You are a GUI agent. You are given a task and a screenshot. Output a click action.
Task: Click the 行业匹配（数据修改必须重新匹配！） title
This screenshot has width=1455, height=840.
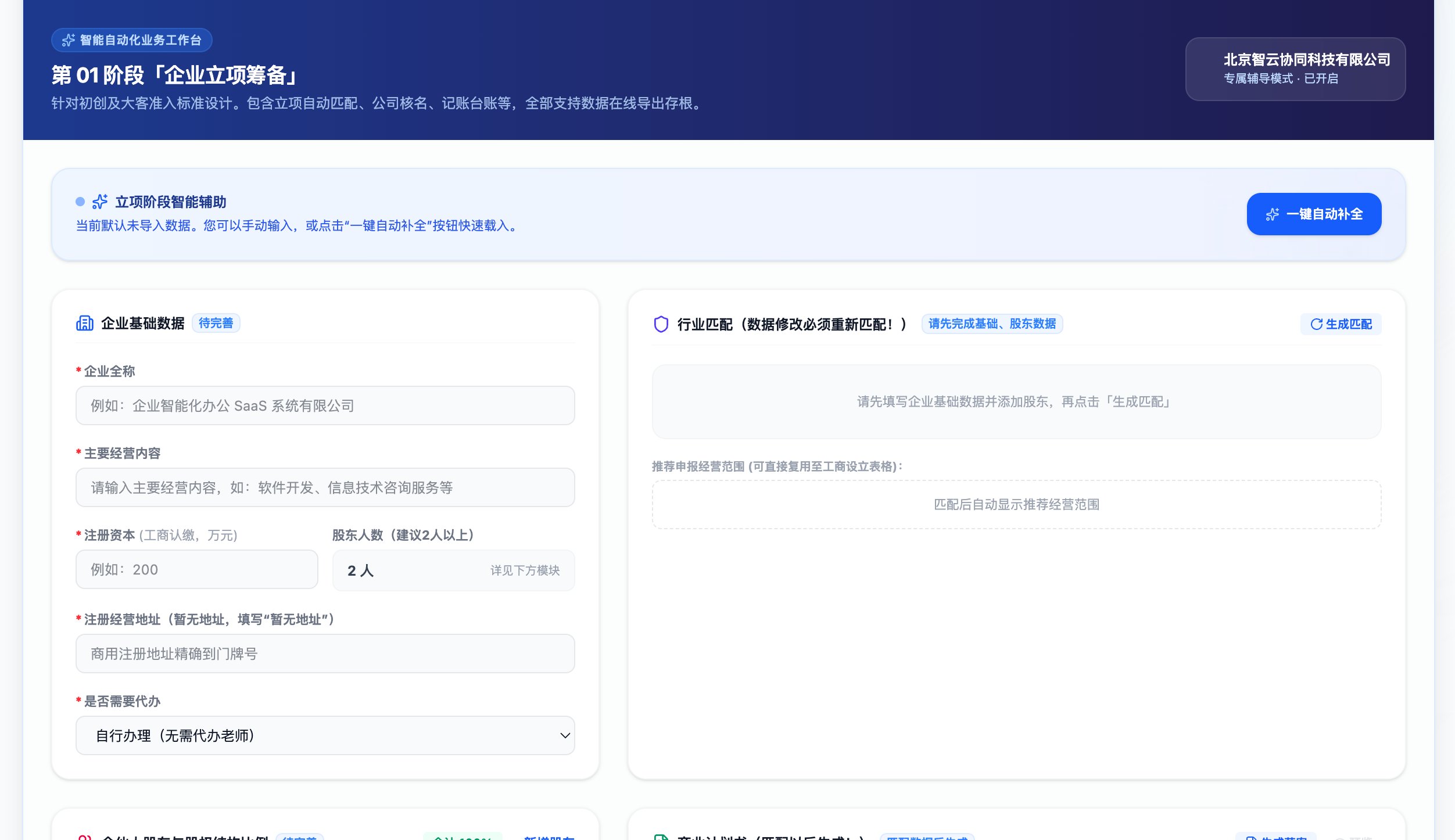tap(792, 324)
